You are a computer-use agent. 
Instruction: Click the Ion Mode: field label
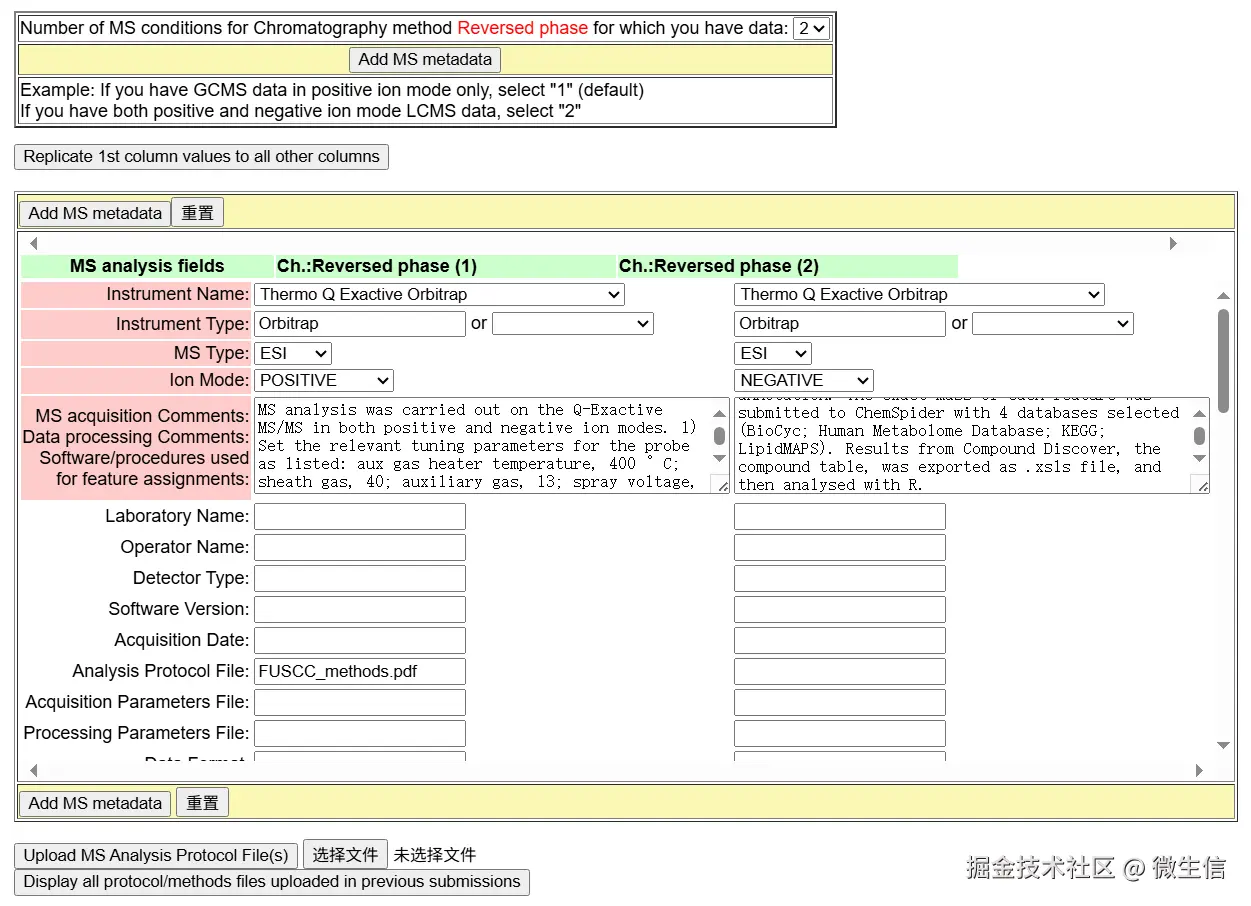coord(209,381)
